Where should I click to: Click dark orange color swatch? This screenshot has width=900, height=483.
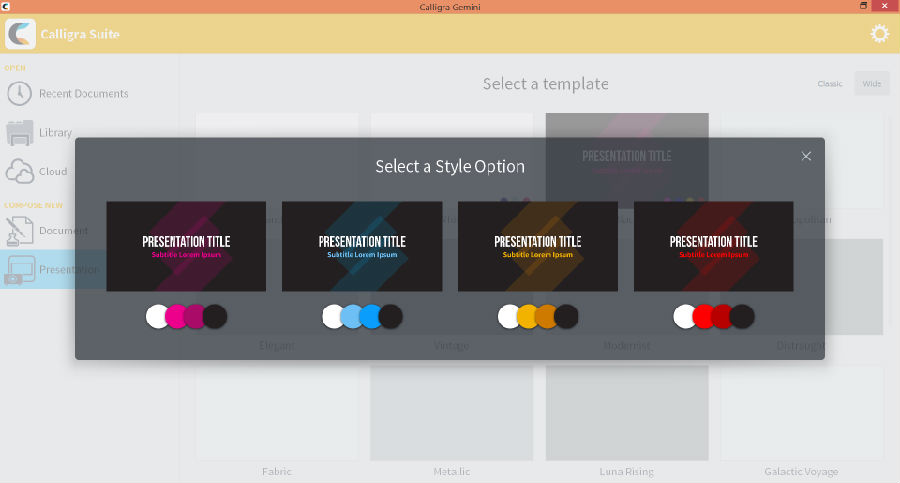point(545,316)
